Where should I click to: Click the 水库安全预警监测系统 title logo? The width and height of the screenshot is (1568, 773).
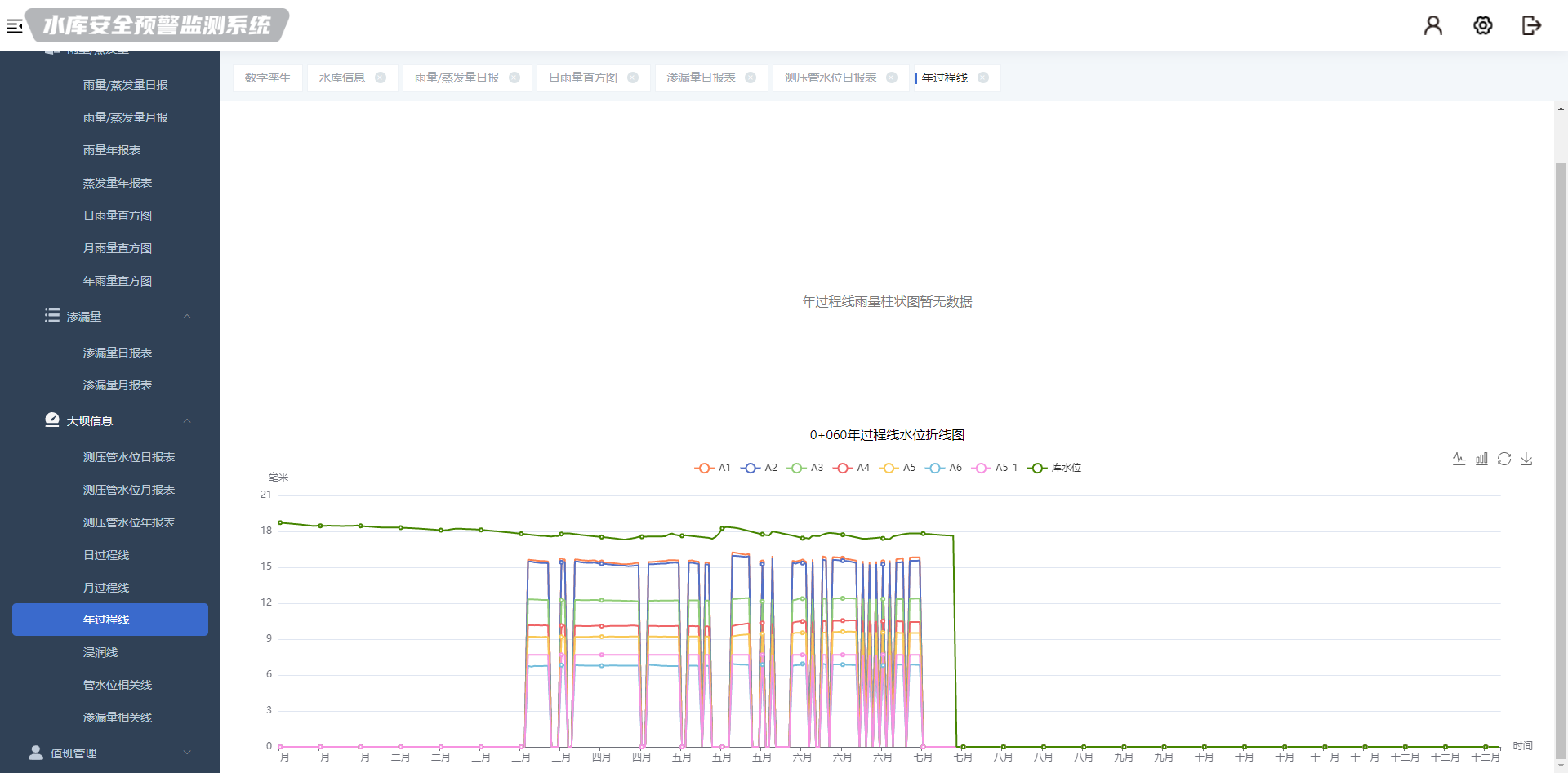click(157, 25)
